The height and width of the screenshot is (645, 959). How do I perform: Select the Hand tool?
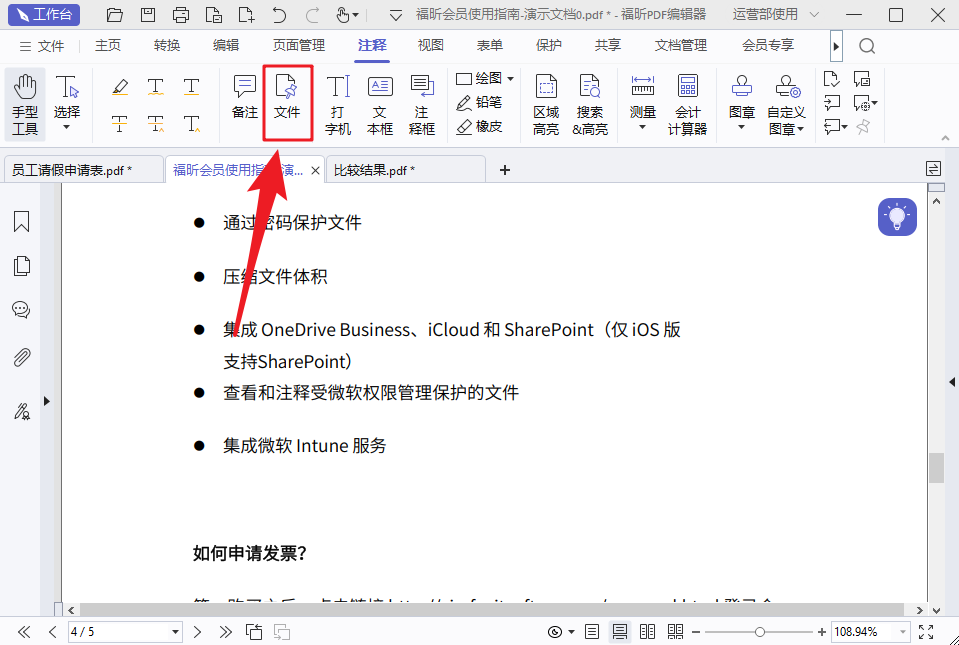tap(24, 100)
